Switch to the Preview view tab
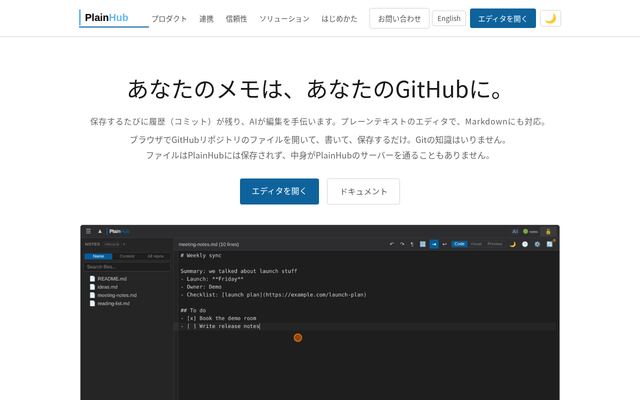This screenshot has height=400, width=640. 495,244
